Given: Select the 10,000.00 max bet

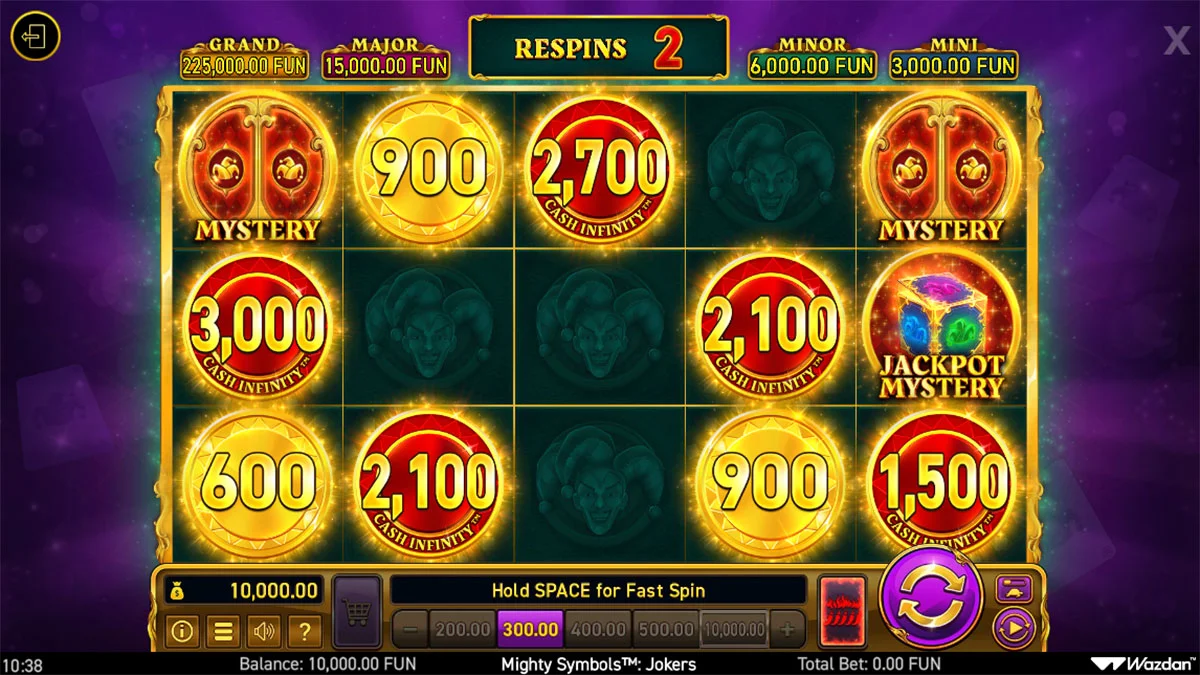Looking at the screenshot, I should [x=734, y=630].
